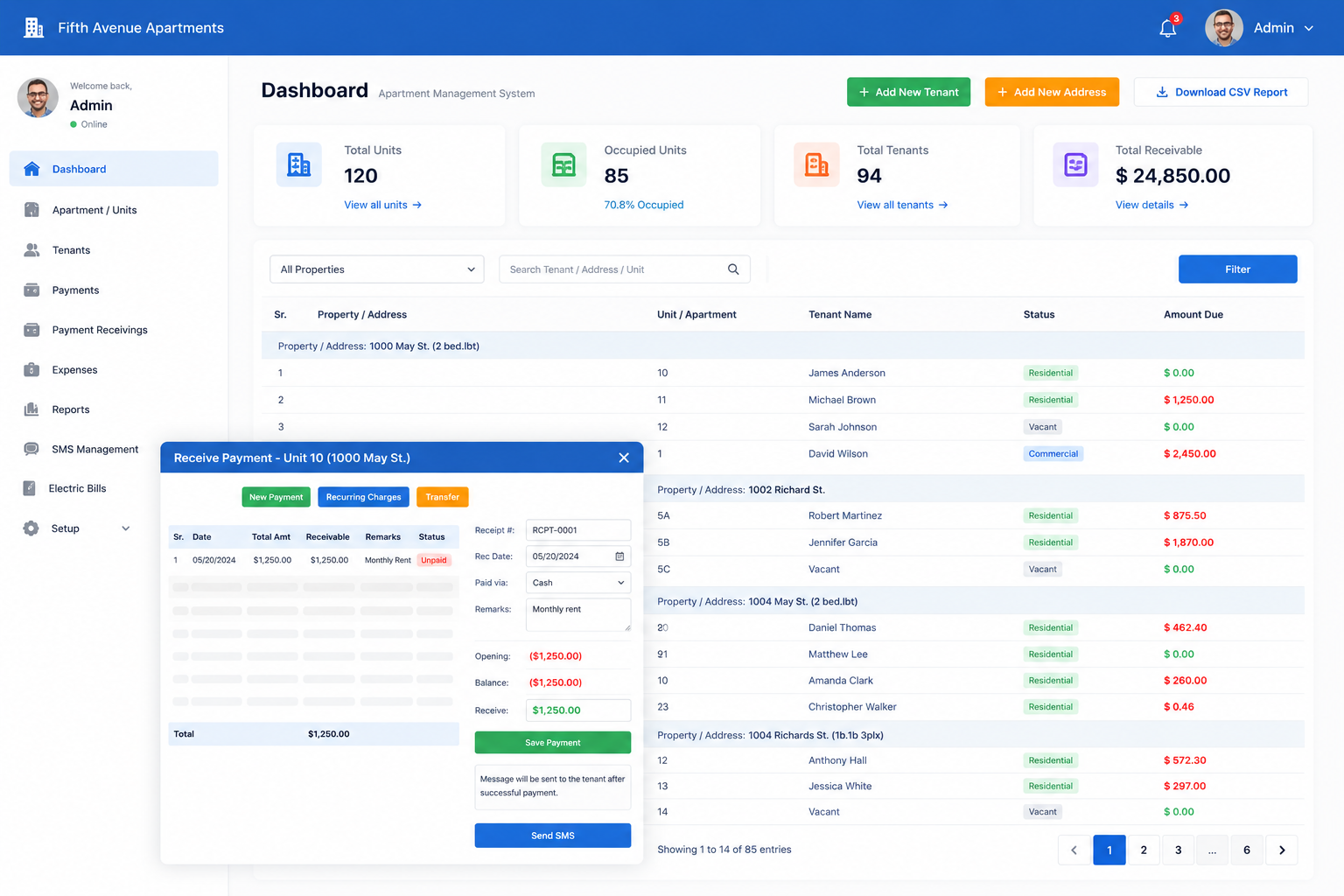Click the Total Receivable card icon
This screenshot has height=896, width=1344.
(x=1075, y=164)
